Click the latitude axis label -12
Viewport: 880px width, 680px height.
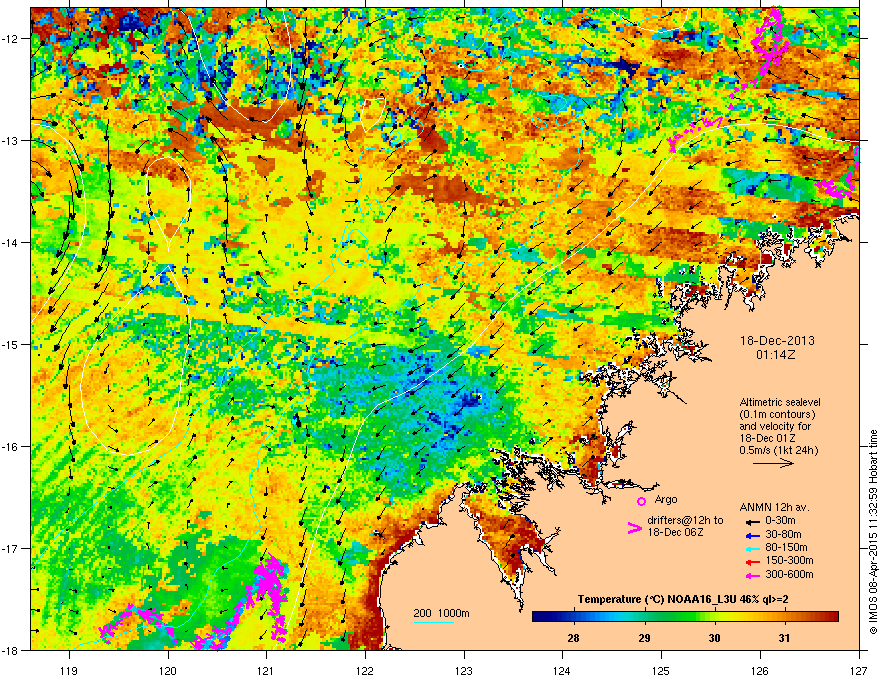[11, 39]
